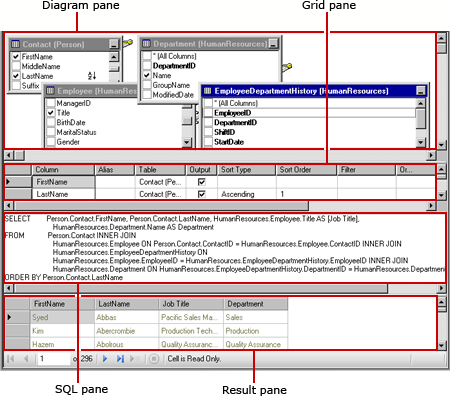The width and height of the screenshot is (450, 399).
Task: Select the Sales department result cell
Action: pyautogui.click(x=256, y=317)
